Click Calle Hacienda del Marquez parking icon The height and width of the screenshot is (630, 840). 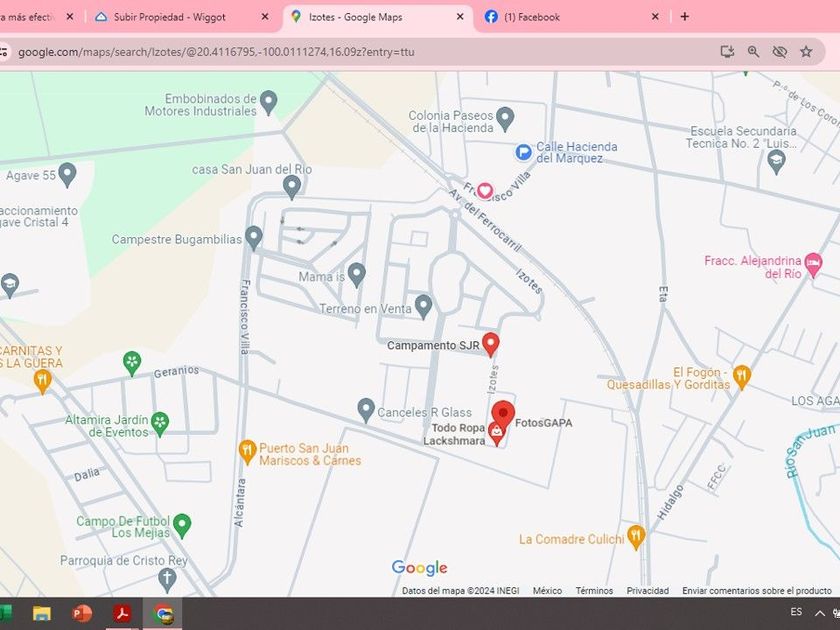tap(523, 152)
